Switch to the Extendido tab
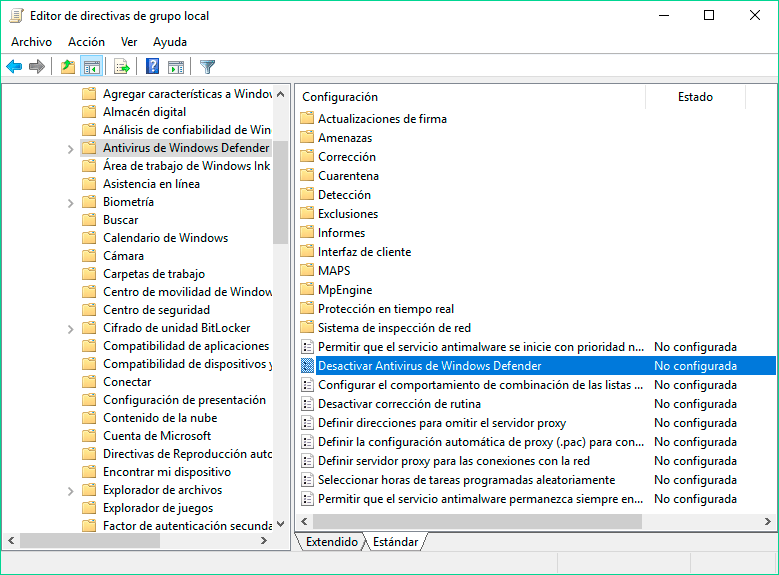Image resolution: width=779 pixels, height=575 pixels. click(331, 542)
